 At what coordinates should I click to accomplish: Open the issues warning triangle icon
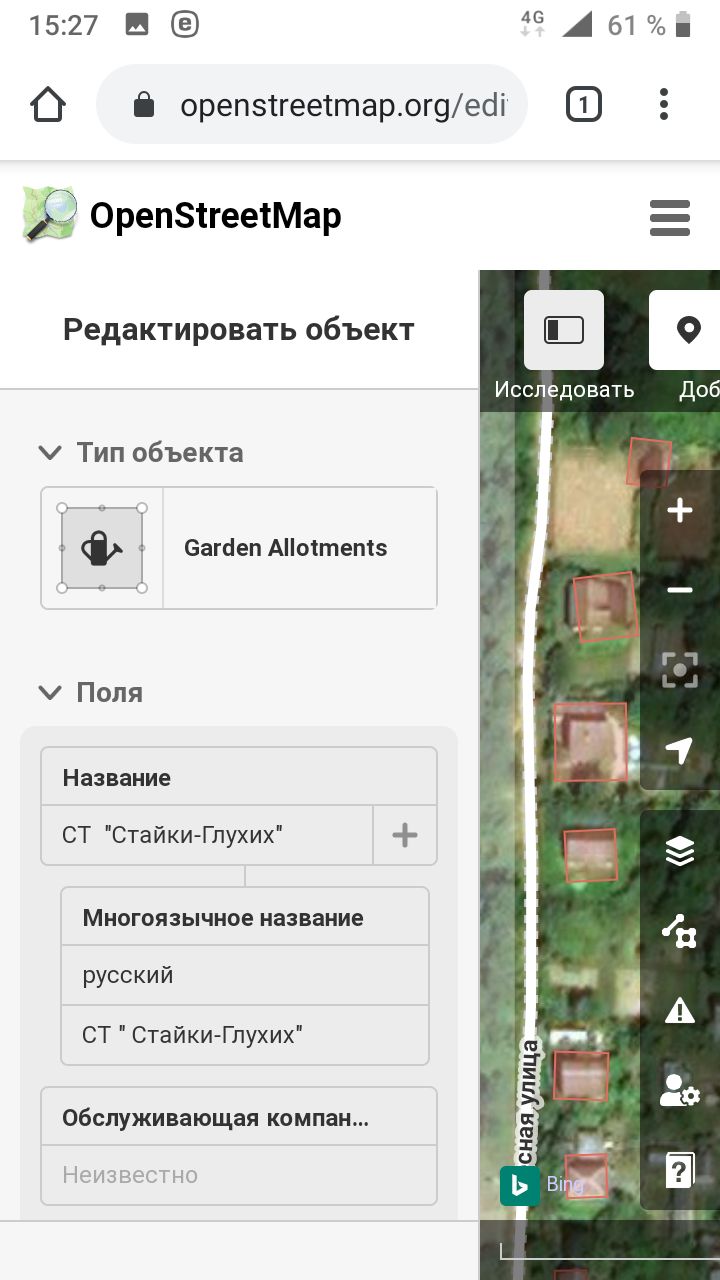[x=680, y=1011]
